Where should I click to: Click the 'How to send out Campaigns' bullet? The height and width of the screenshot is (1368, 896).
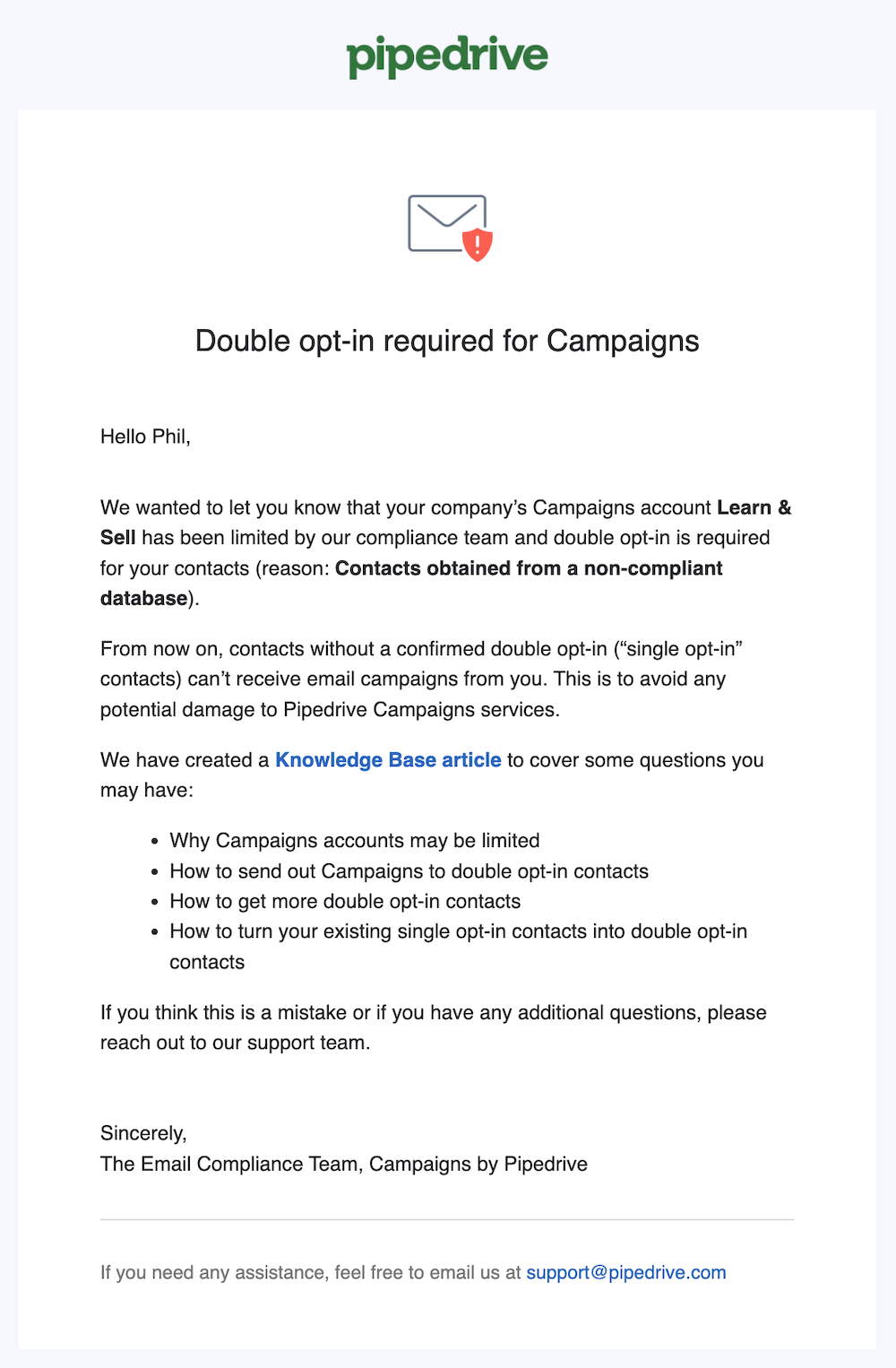tap(409, 871)
